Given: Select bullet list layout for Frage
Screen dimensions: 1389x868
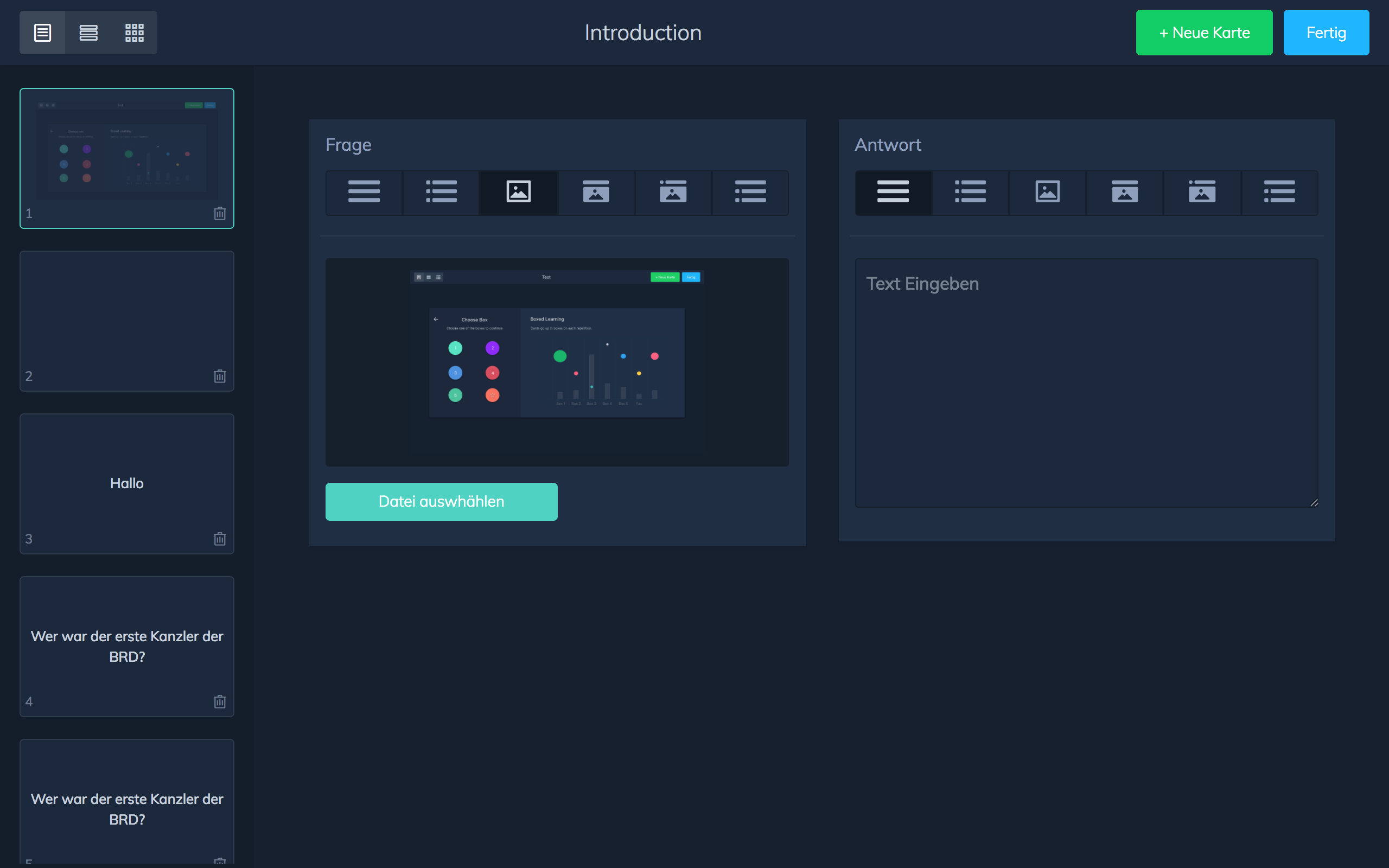Looking at the screenshot, I should (x=441, y=192).
